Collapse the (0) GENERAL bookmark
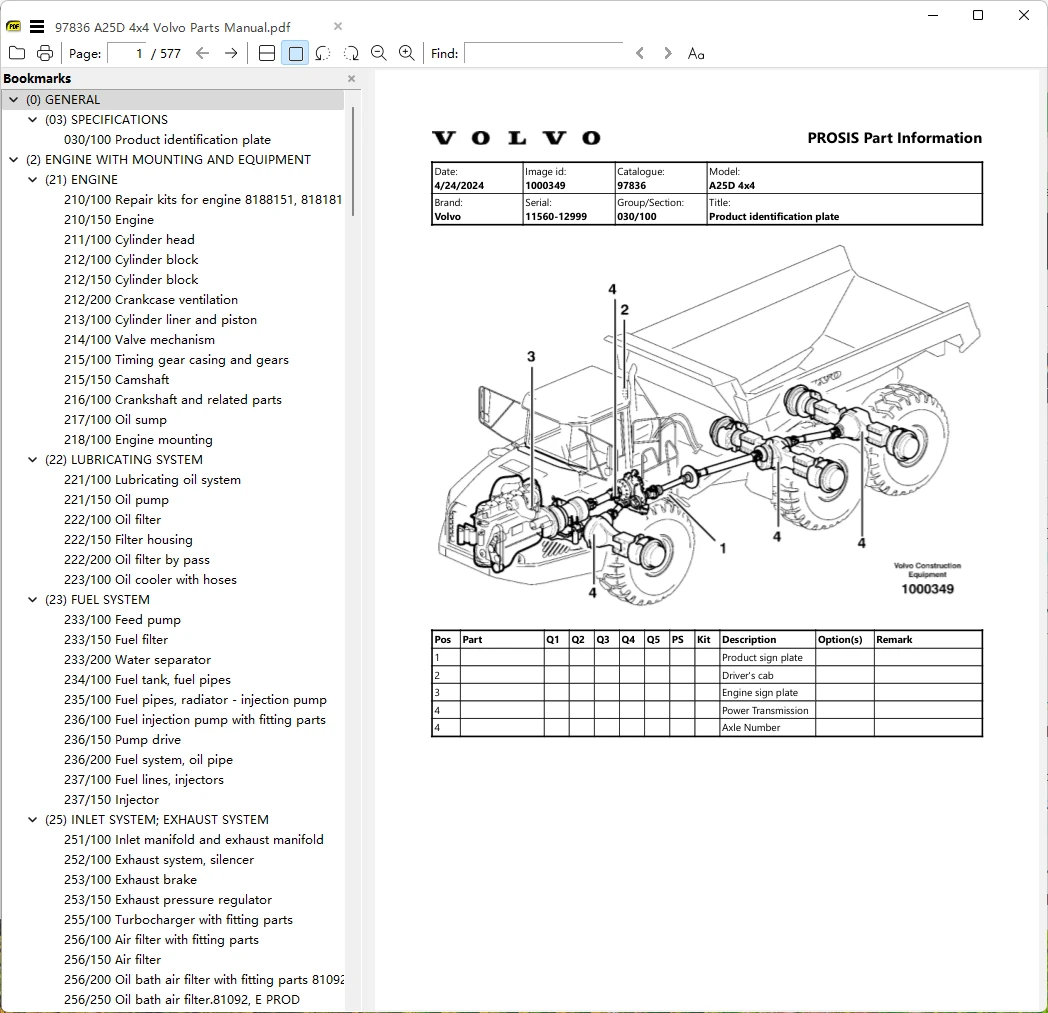This screenshot has width=1048, height=1013. (x=13, y=100)
